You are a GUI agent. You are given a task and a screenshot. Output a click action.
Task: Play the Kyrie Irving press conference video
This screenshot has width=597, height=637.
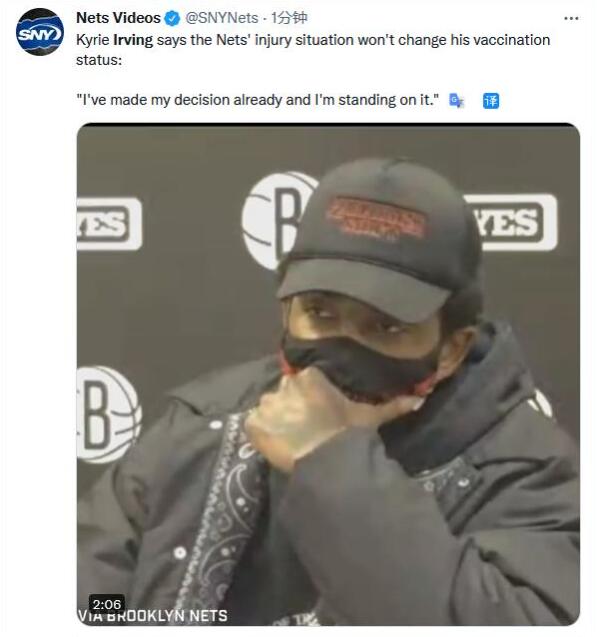(328, 374)
